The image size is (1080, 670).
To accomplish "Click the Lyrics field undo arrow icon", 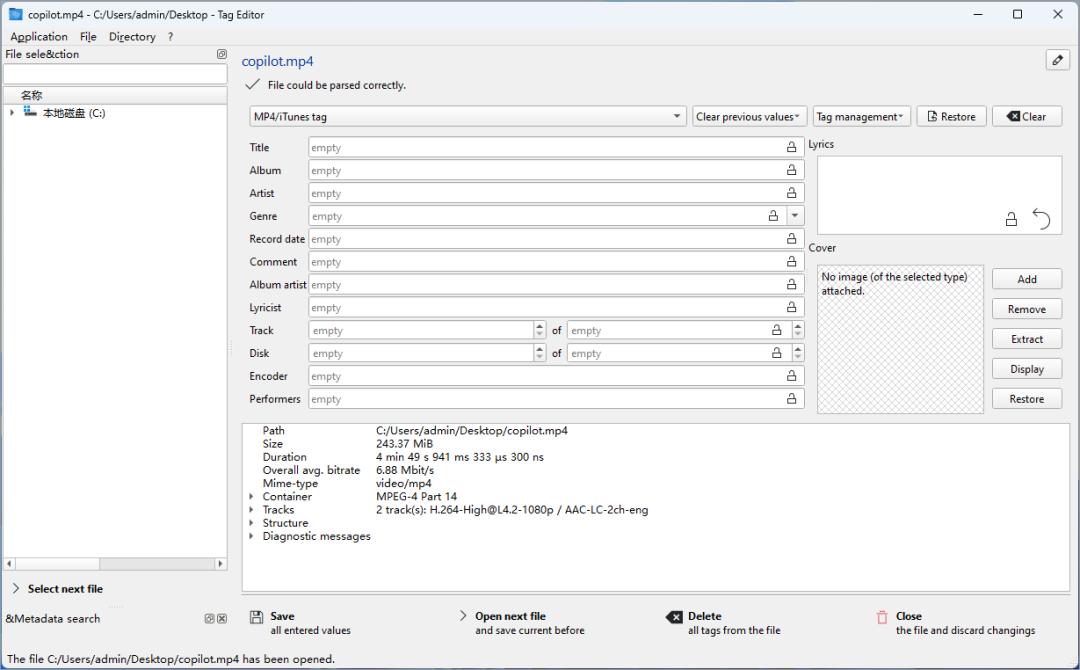I will [1041, 219].
